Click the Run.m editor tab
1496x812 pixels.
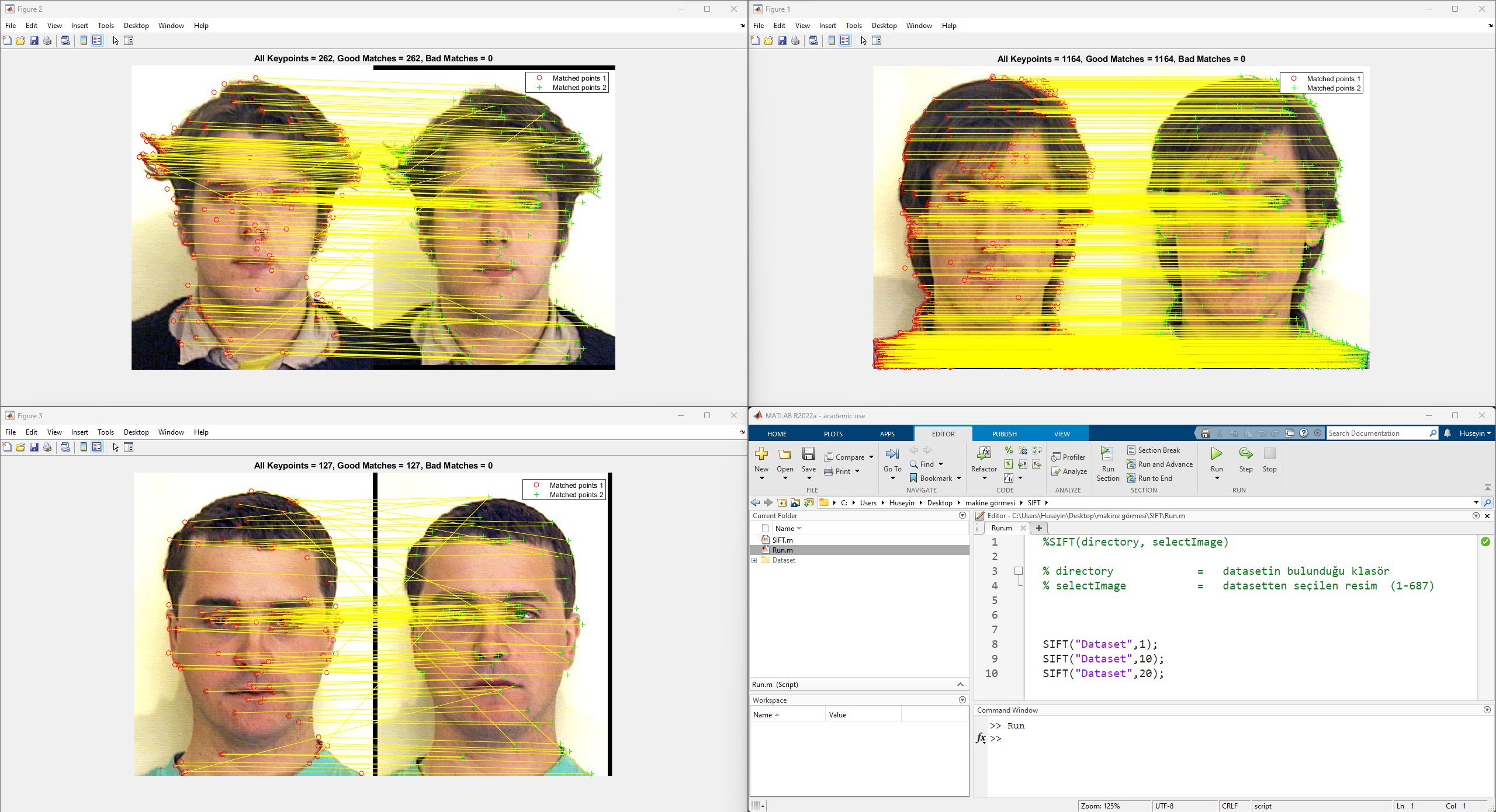tap(1002, 528)
